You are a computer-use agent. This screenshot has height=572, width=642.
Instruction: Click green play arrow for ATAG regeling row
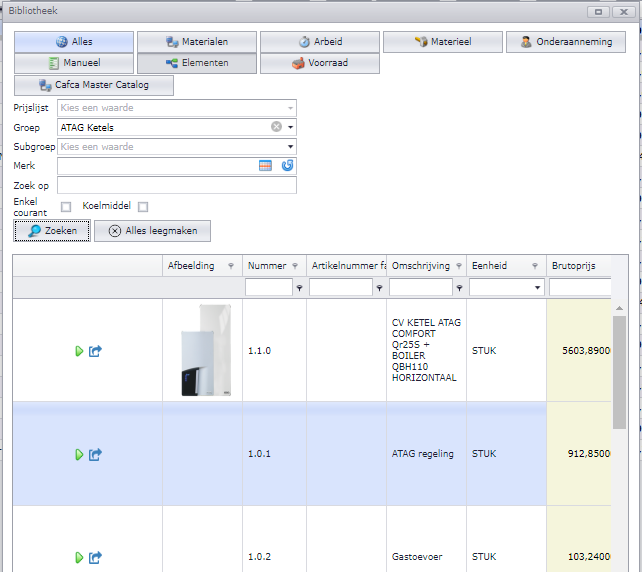tap(79, 454)
